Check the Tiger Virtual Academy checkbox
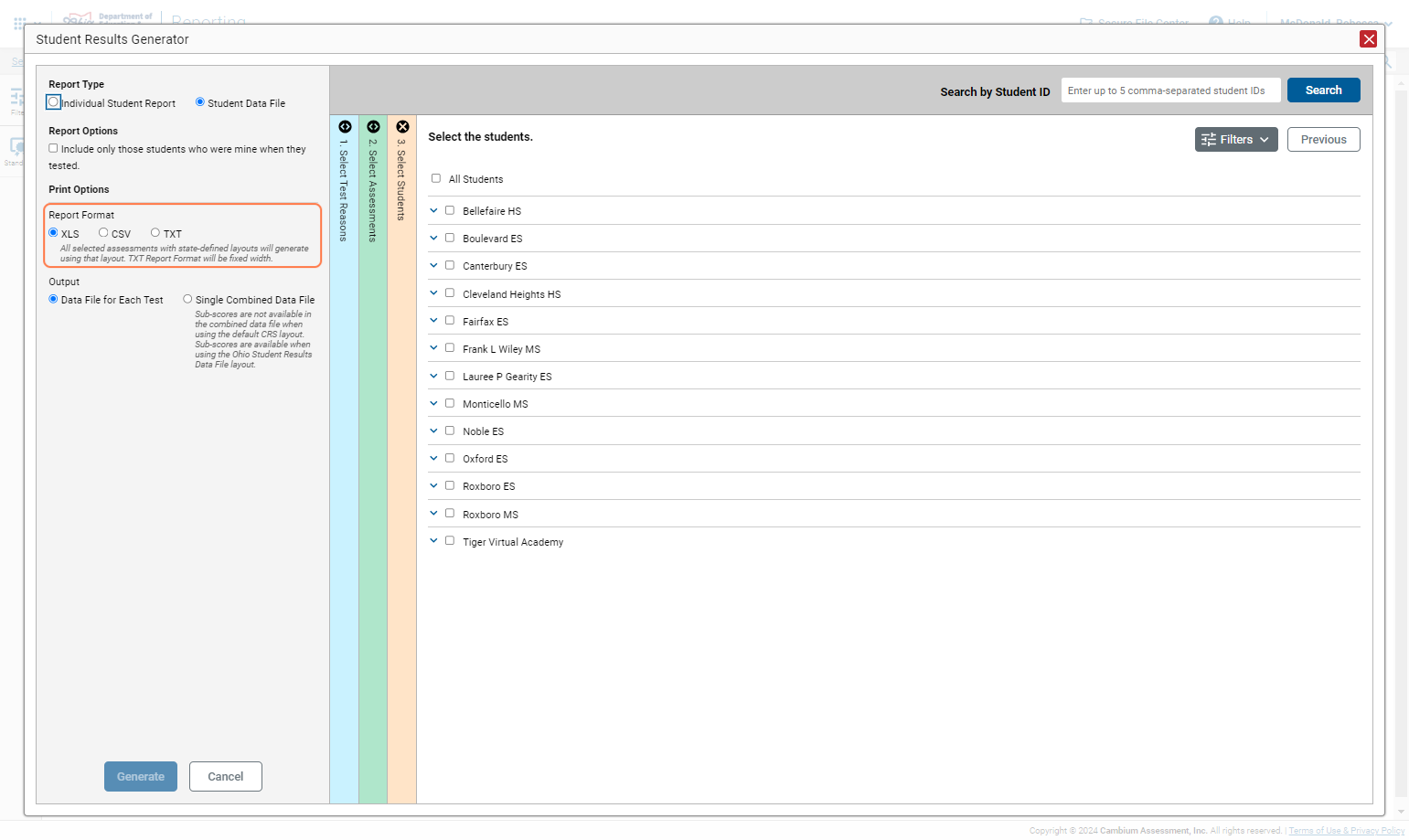 pos(450,541)
